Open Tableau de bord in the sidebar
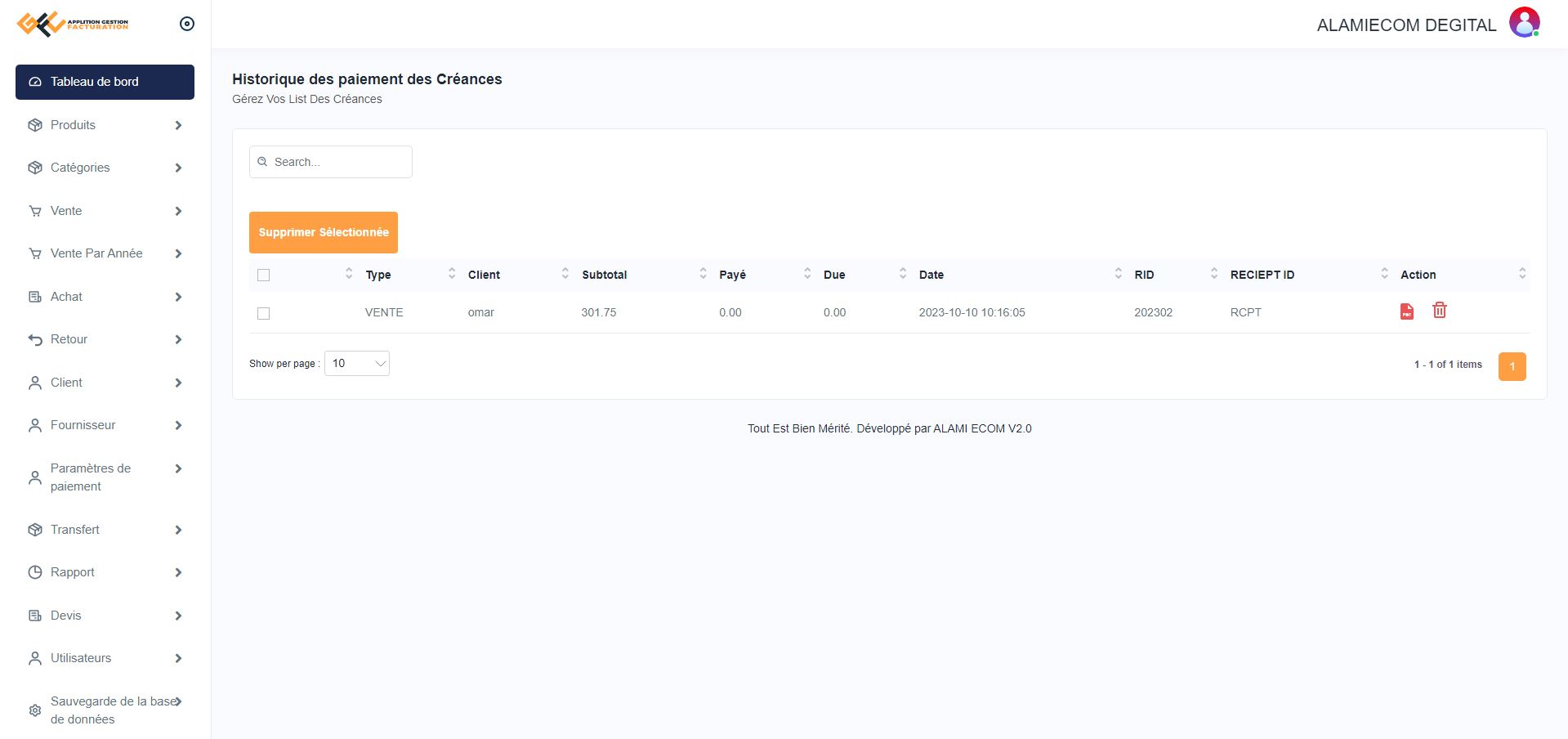Image resolution: width=1568 pixels, height=739 pixels. [x=105, y=82]
